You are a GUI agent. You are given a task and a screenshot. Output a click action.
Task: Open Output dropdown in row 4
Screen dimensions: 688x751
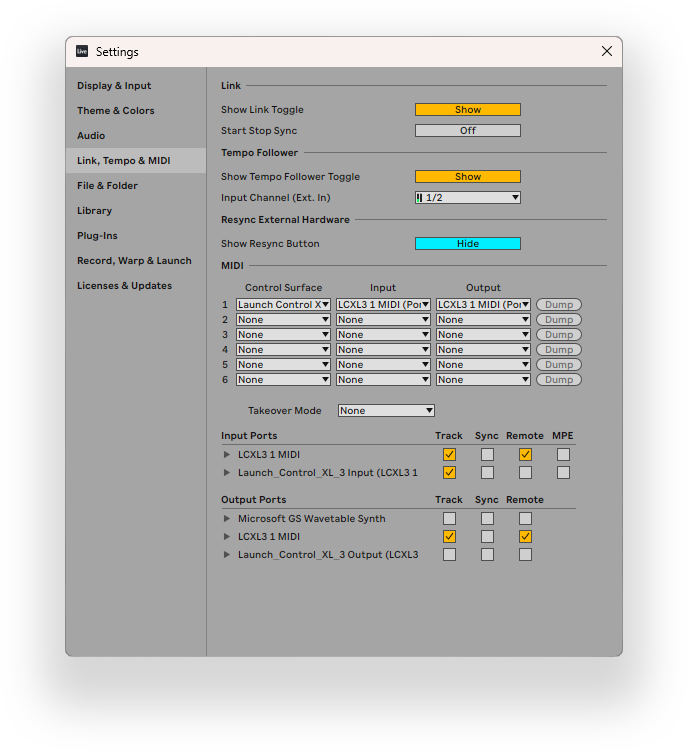(483, 350)
